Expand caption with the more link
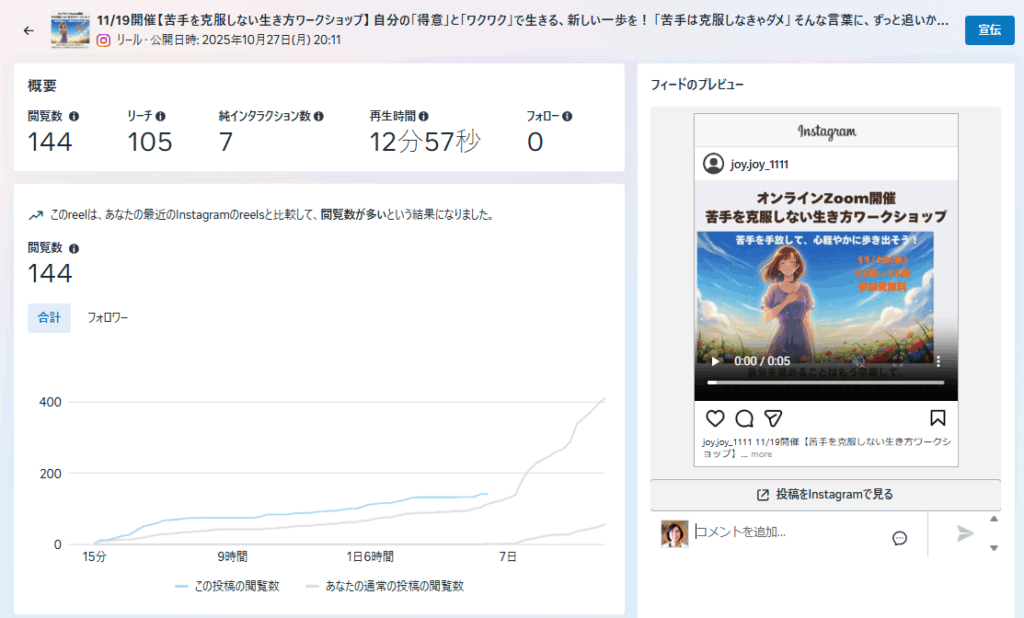This screenshot has height=618, width=1024. 761,454
